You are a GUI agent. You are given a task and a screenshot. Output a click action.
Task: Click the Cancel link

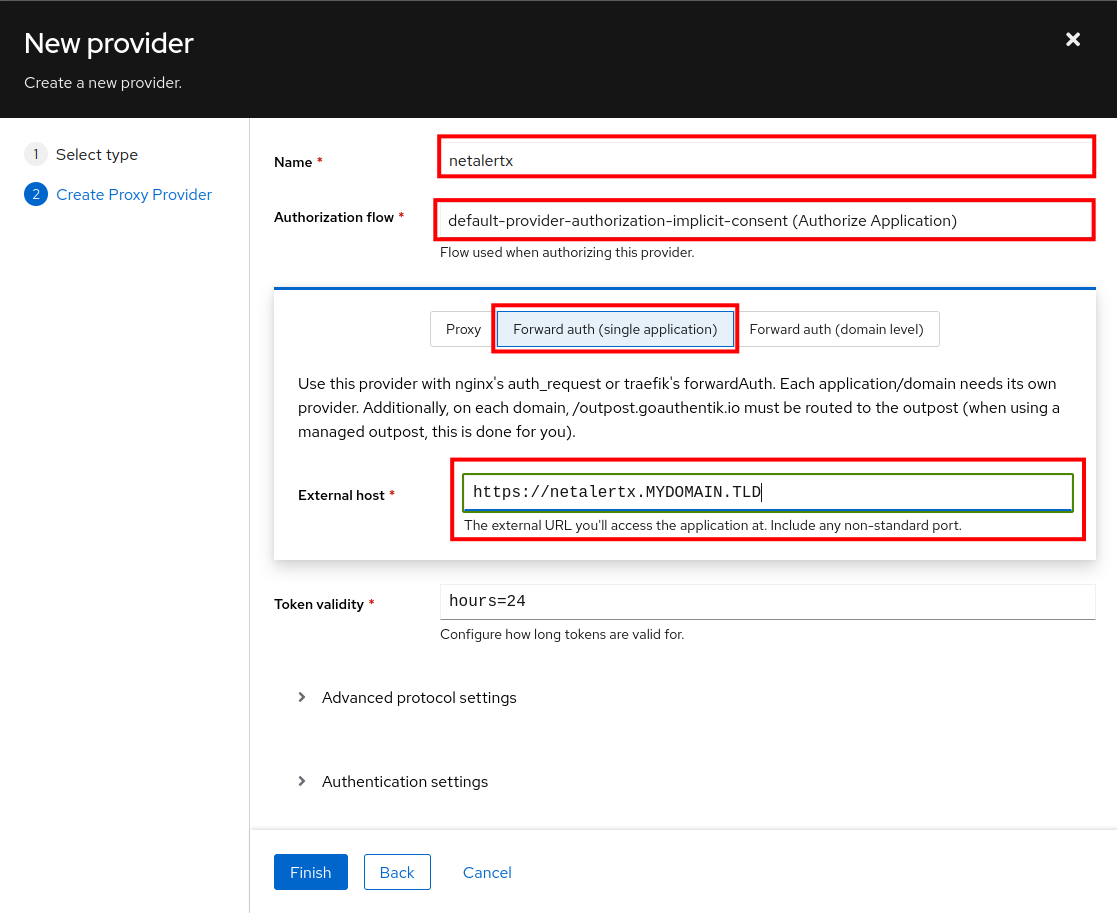tap(487, 872)
